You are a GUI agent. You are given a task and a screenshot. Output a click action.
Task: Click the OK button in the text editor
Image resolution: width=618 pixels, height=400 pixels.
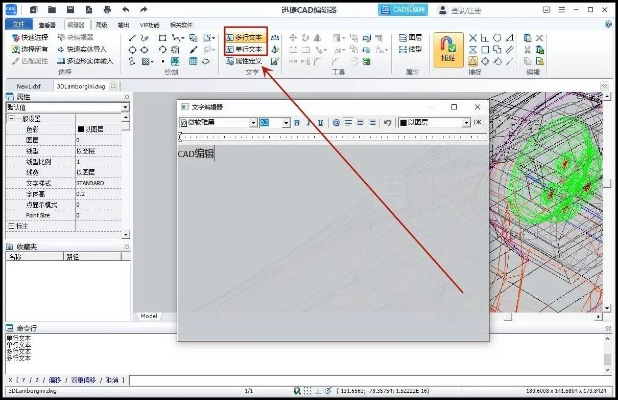[477, 122]
